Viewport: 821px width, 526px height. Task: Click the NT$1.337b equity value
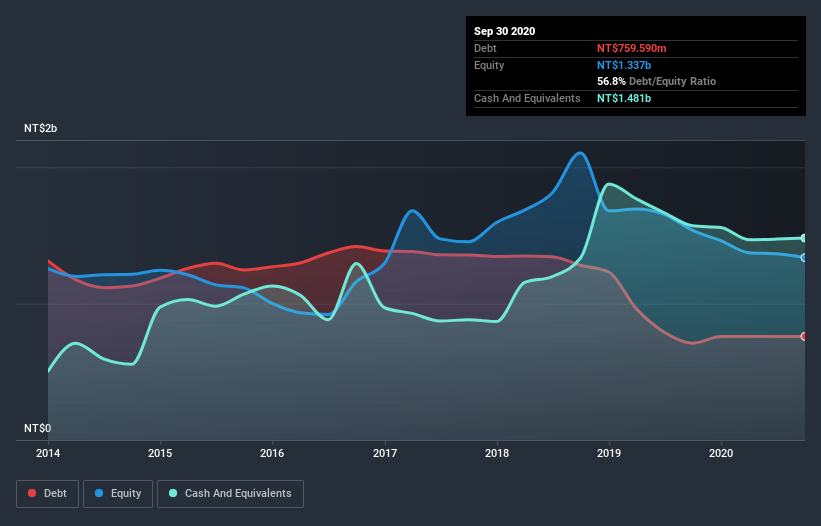[x=624, y=65]
